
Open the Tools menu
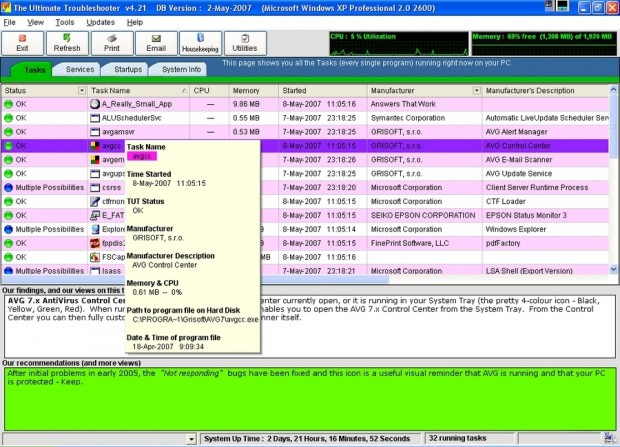[x=65, y=22]
